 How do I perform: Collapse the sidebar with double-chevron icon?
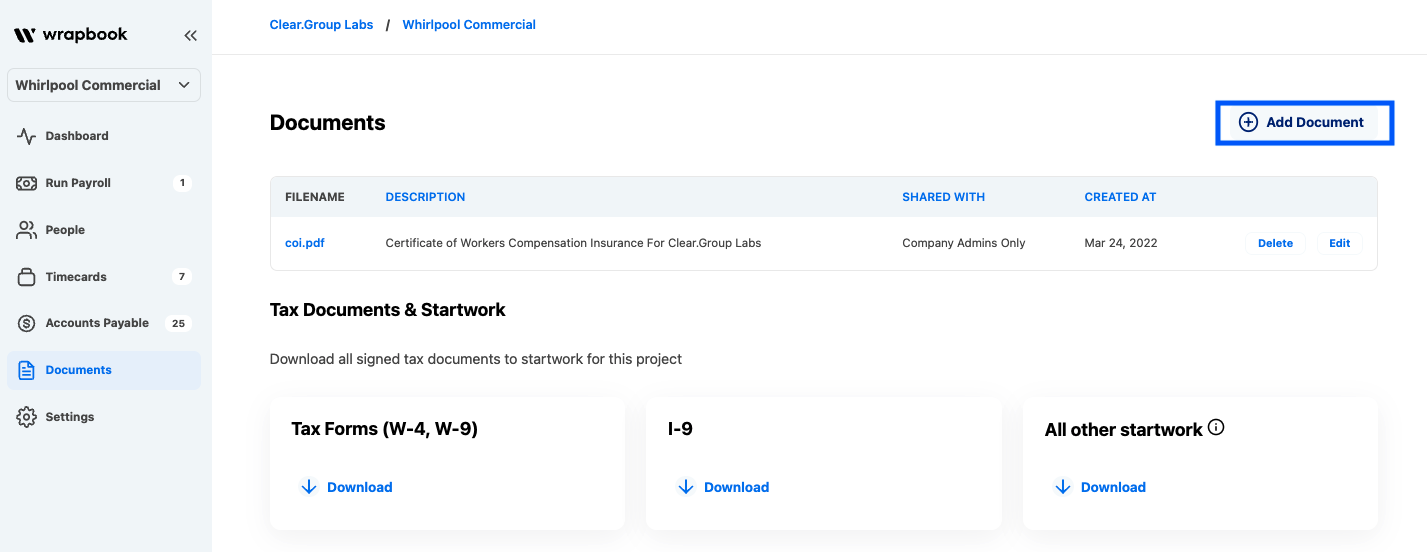(x=190, y=36)
